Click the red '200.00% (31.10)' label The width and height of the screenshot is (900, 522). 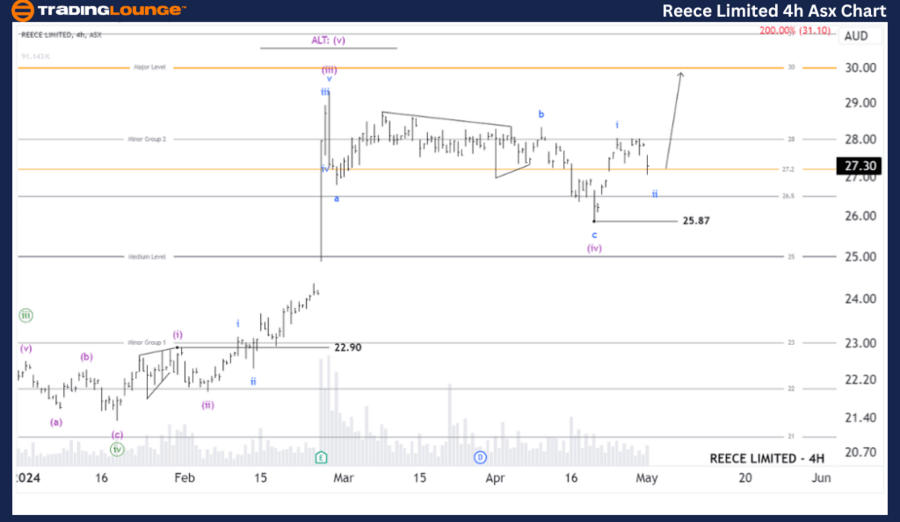(x=795, y=30)
